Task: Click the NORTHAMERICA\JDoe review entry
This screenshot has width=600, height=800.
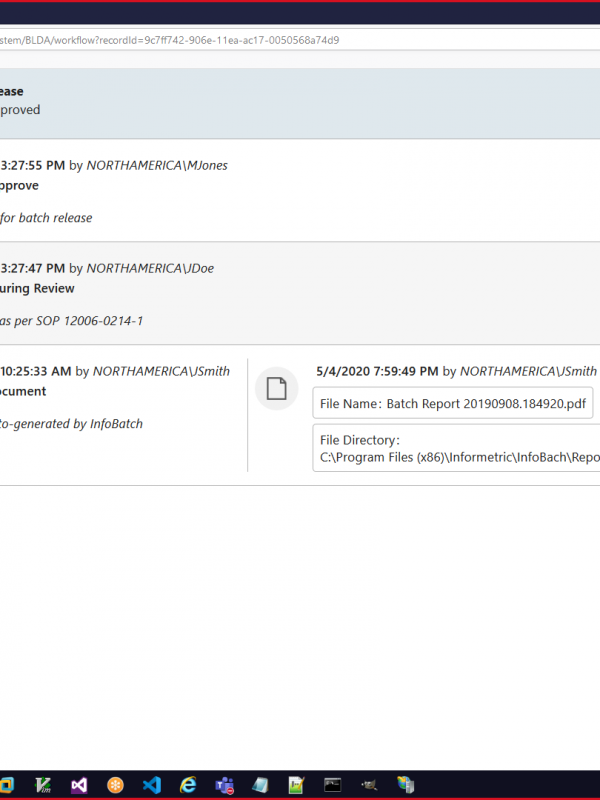Action: click(x=300, y=293)
